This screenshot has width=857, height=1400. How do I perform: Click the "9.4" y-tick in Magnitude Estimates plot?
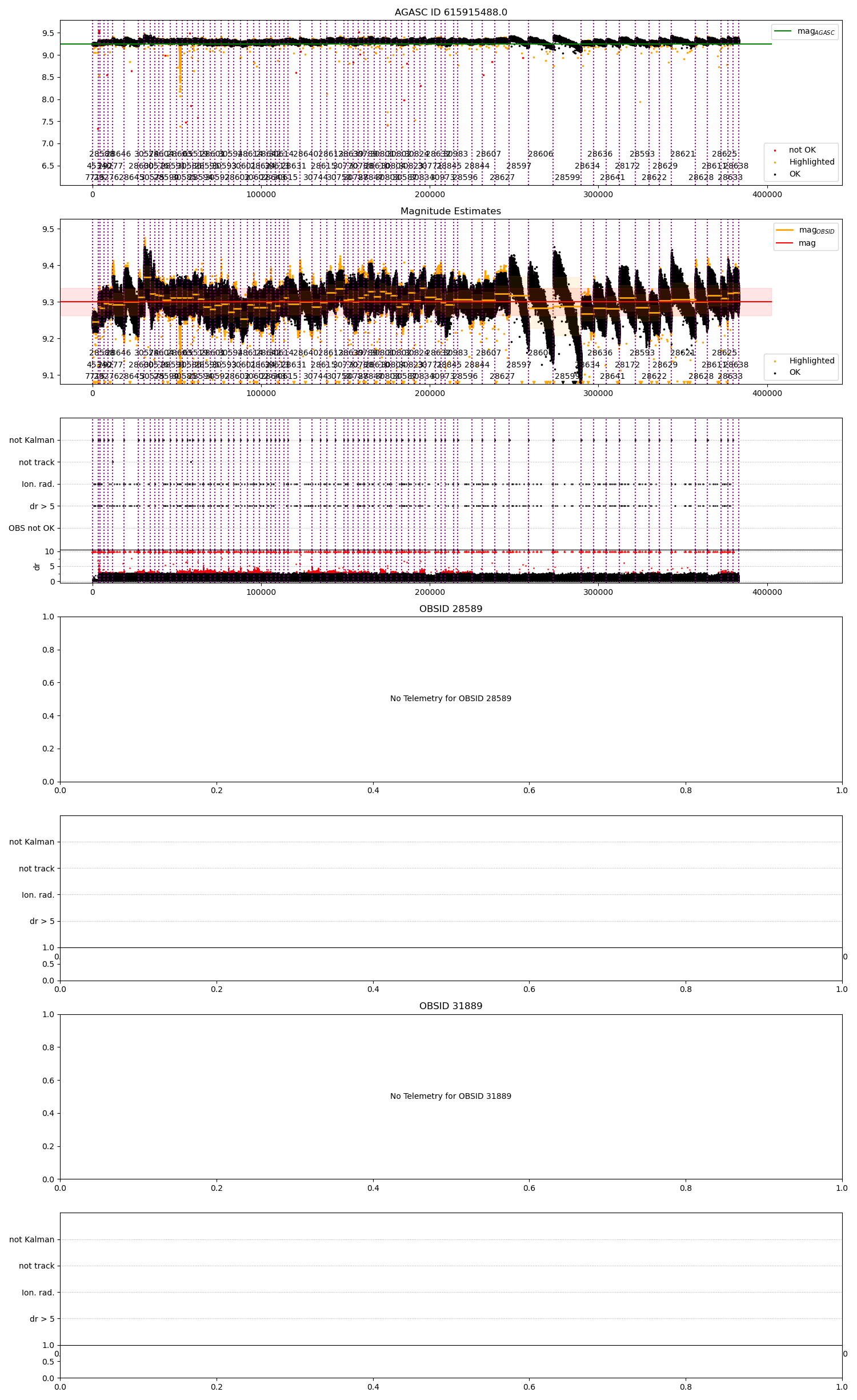pos(48,266)
